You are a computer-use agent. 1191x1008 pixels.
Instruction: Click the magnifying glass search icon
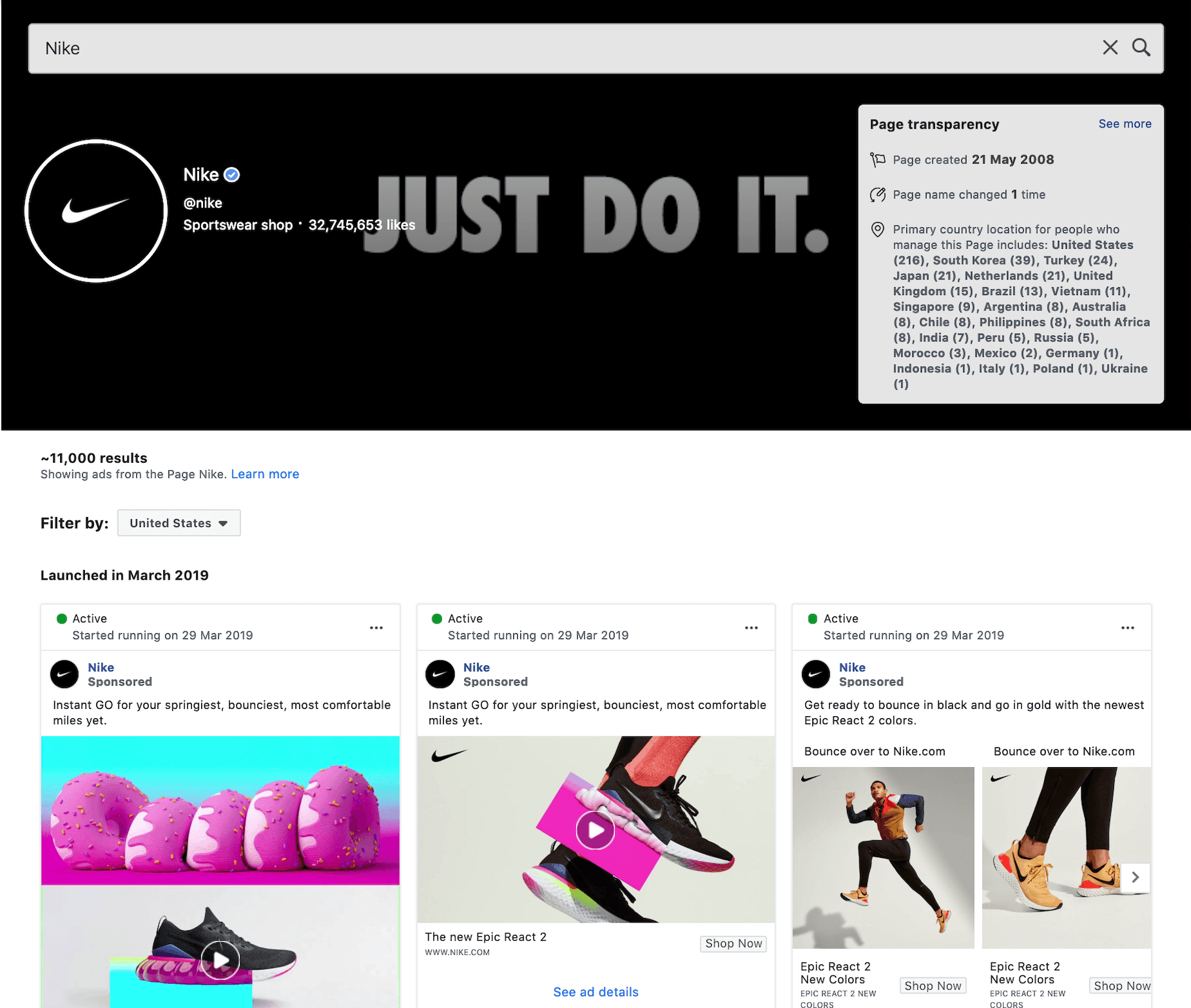click(x=1141, y=48)
